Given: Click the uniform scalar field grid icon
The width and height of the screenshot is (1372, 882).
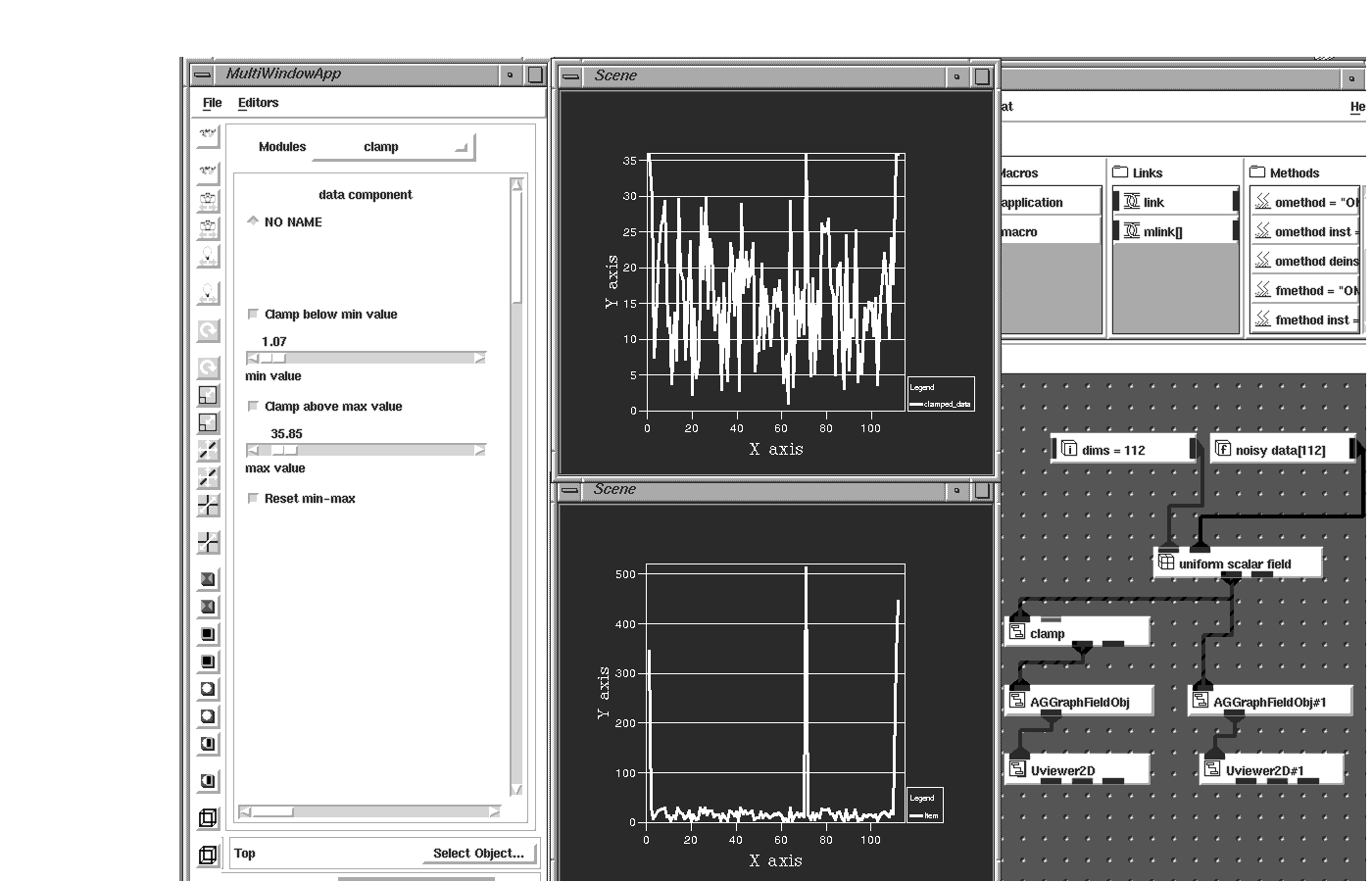Looking at the screenshot, I should click(1166, 563).
